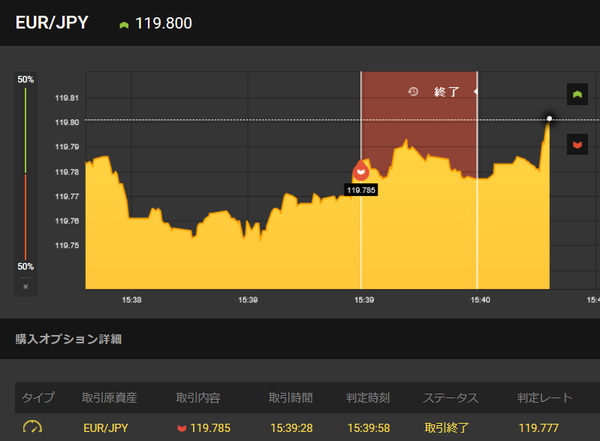The width and height of the screenshot is (600, 441).
Task: Click the 119.75 price axis label
Action: pyautogui.click(x=67, y=245)
